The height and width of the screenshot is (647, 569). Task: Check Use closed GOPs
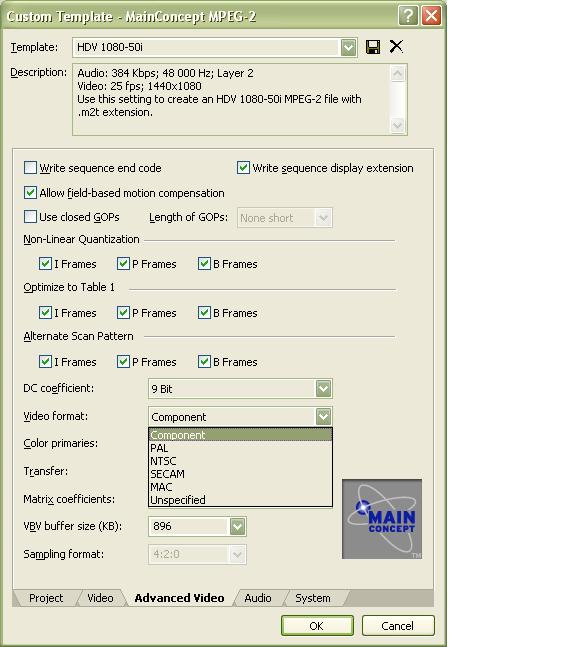31,217
